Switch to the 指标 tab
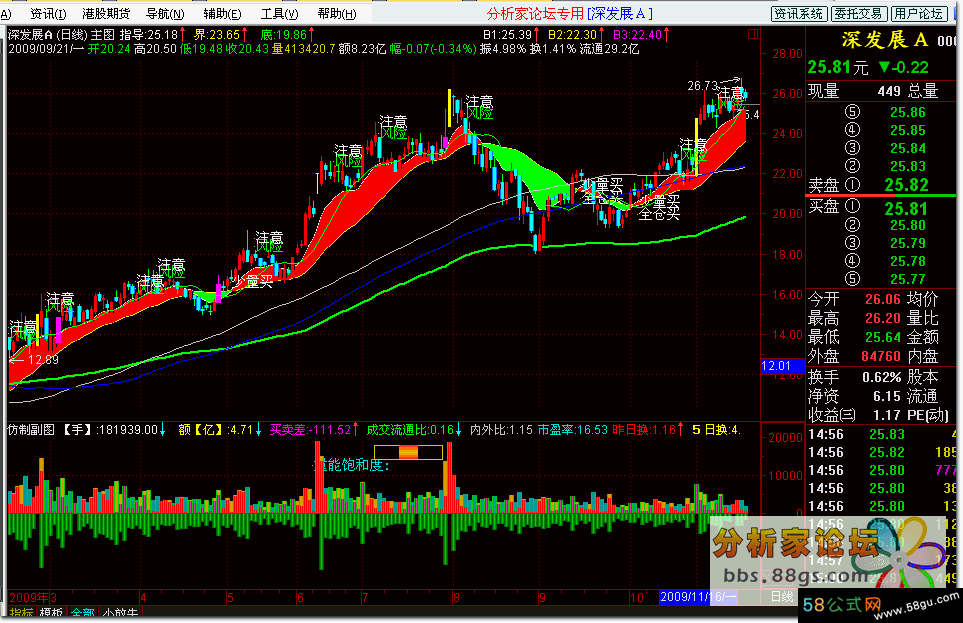Screen dimensions: 963x623 coord(21,613)
